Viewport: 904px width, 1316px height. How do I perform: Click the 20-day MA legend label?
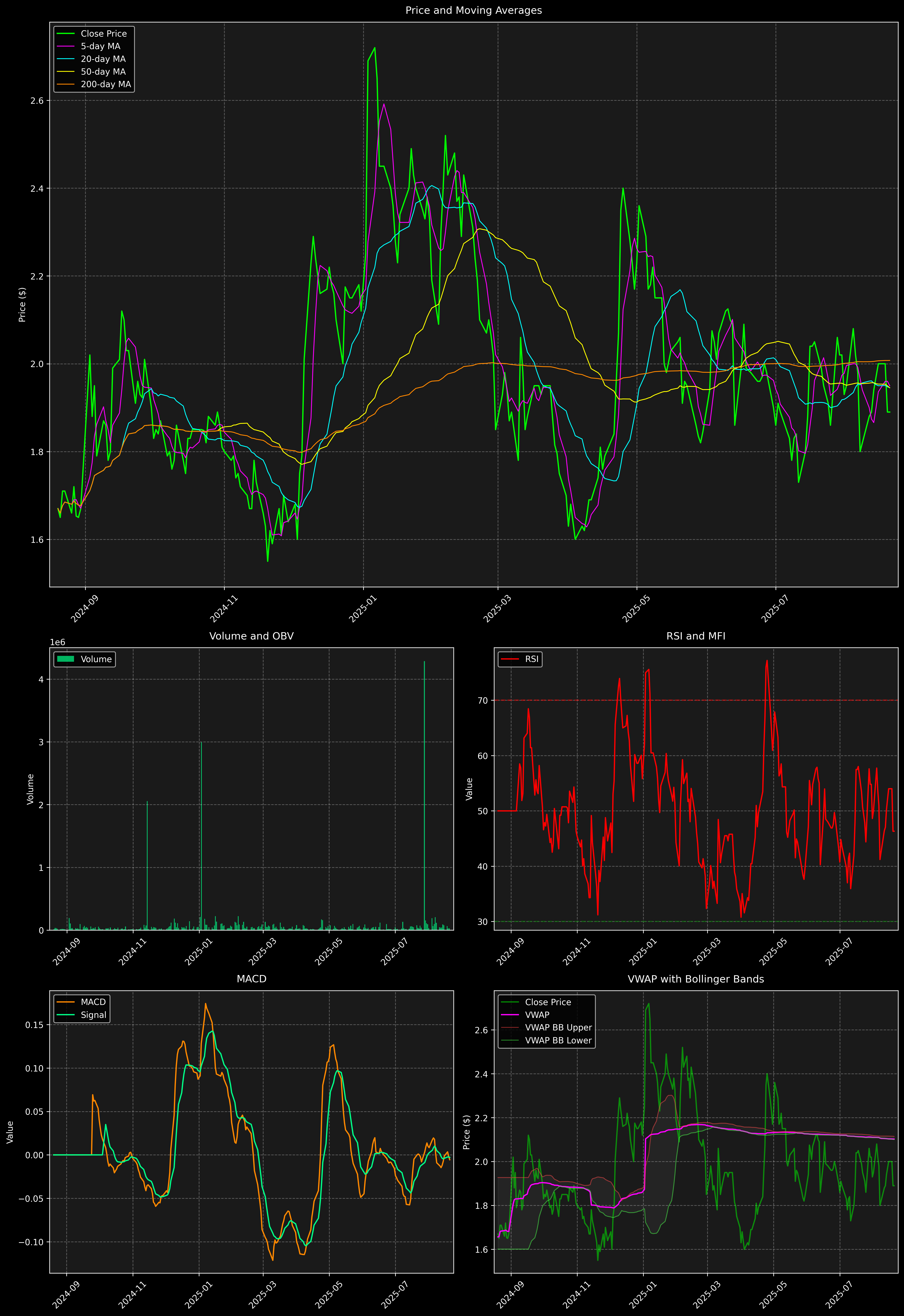pyautogui.click(x=103, y=59)
